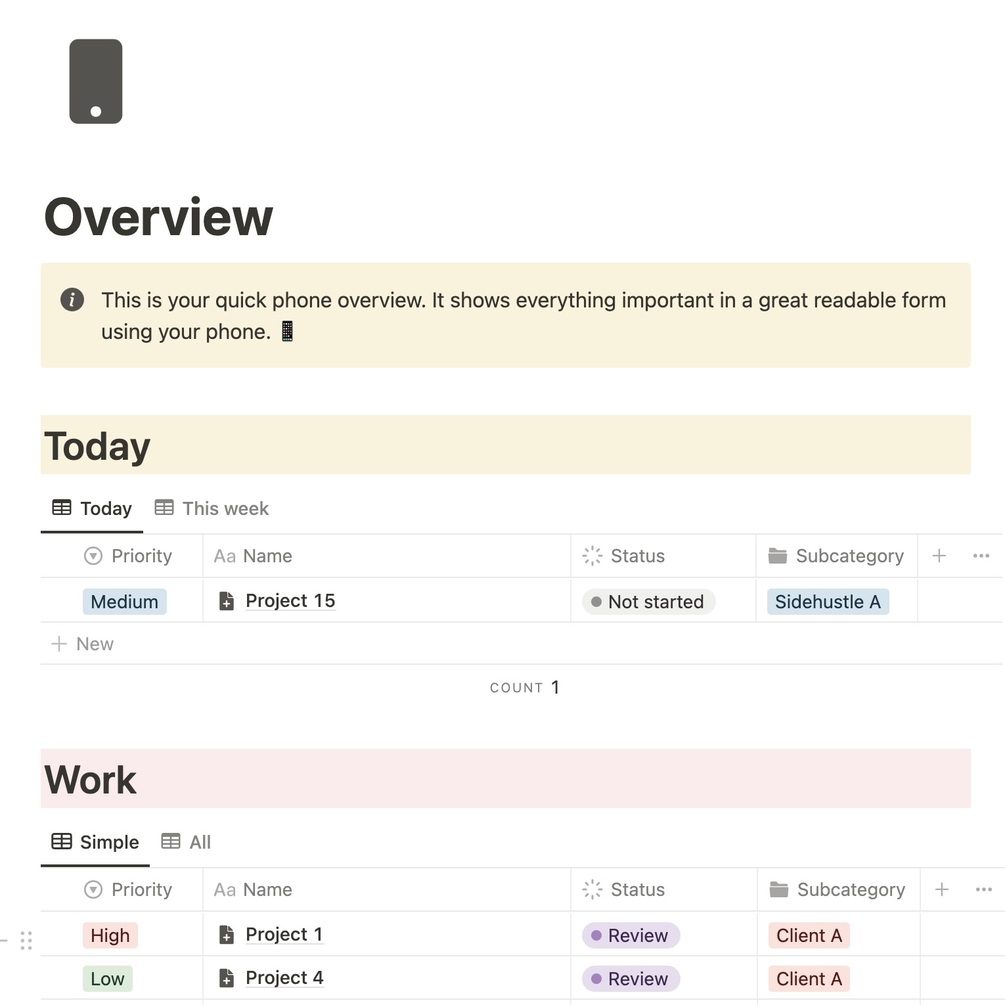Click the info icon in the callout
The image size is (1005, 1005).
tap(72, 300)
